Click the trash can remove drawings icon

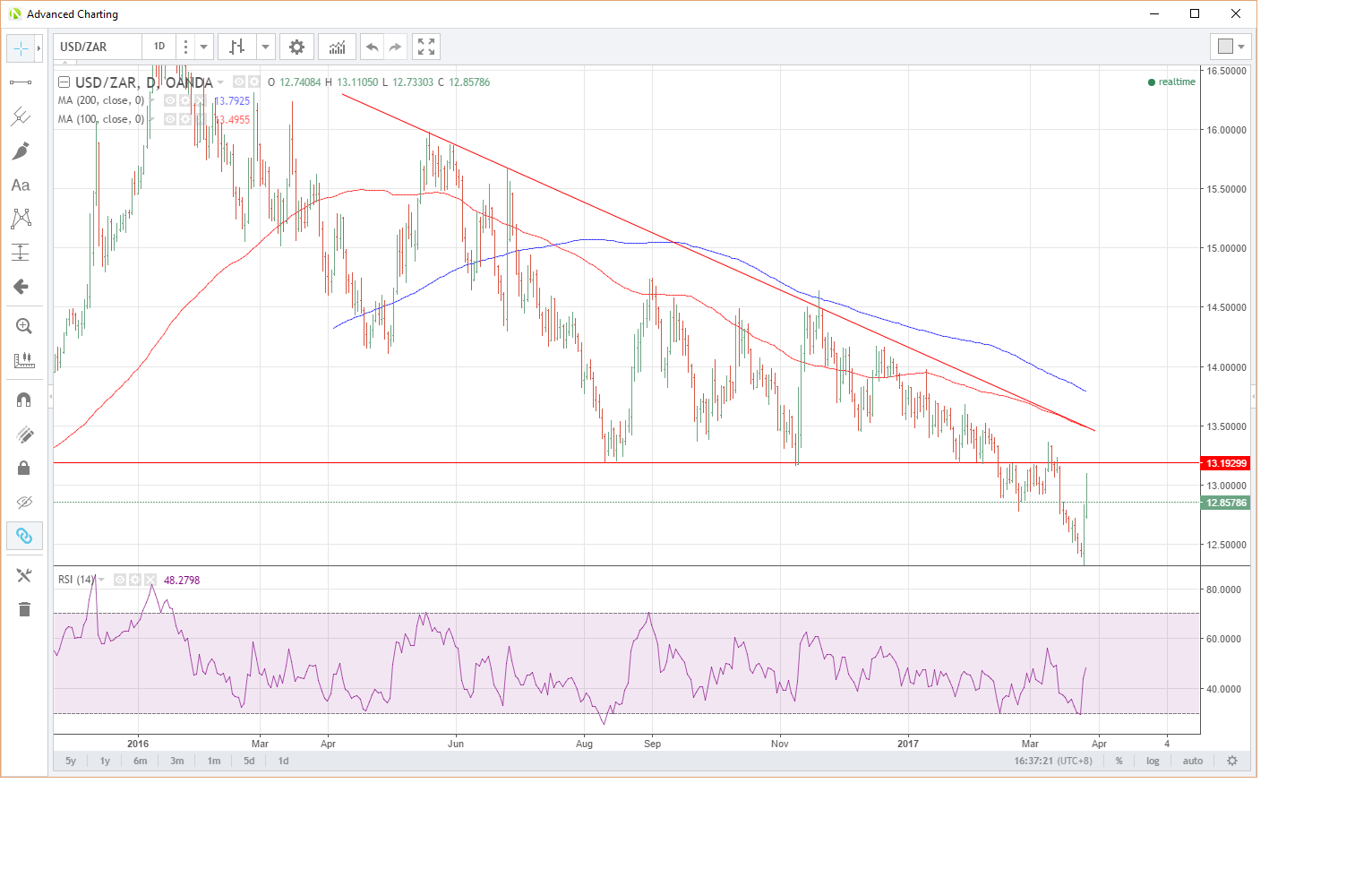point(24,609)
